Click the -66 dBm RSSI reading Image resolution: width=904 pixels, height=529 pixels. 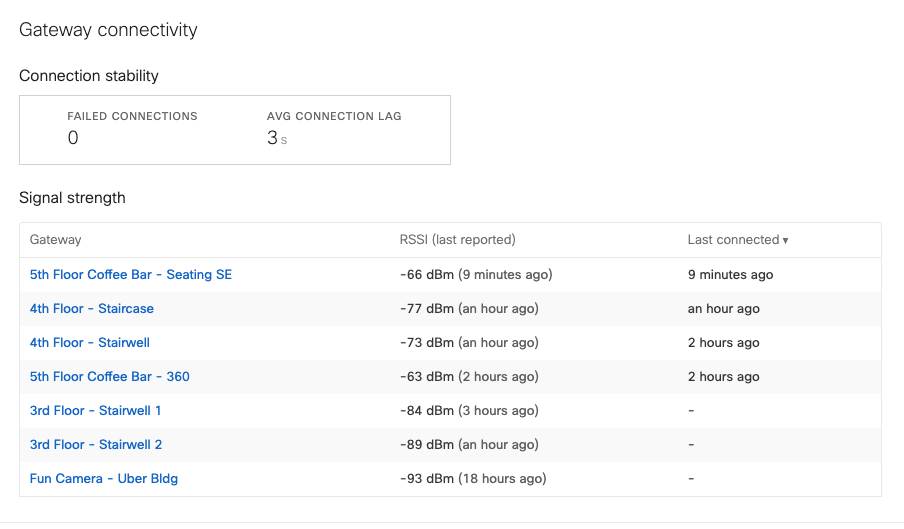point(427,274)
